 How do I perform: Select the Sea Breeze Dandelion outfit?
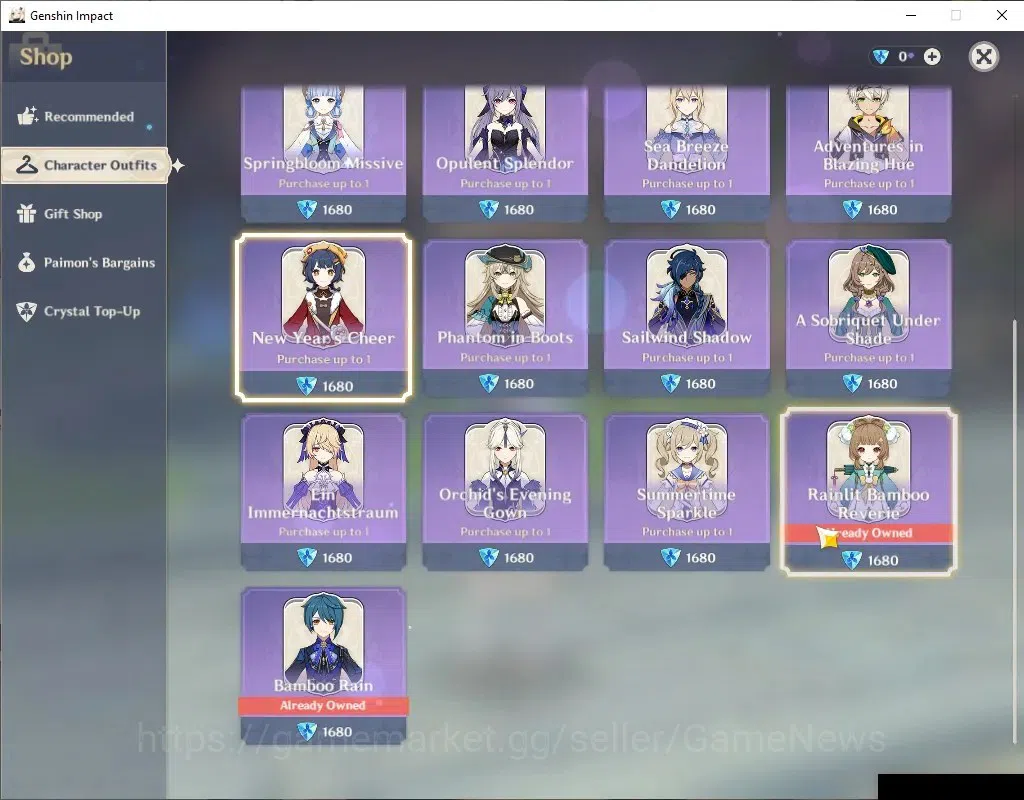coord(686,154)
